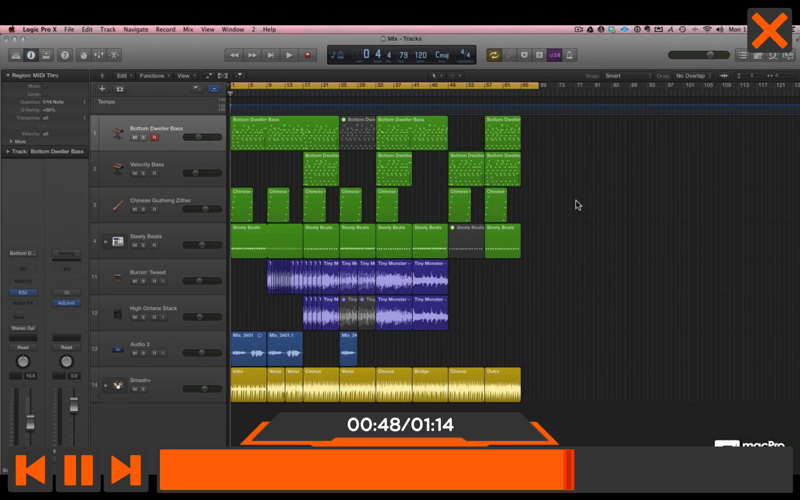Open the List Editors button

743,55
